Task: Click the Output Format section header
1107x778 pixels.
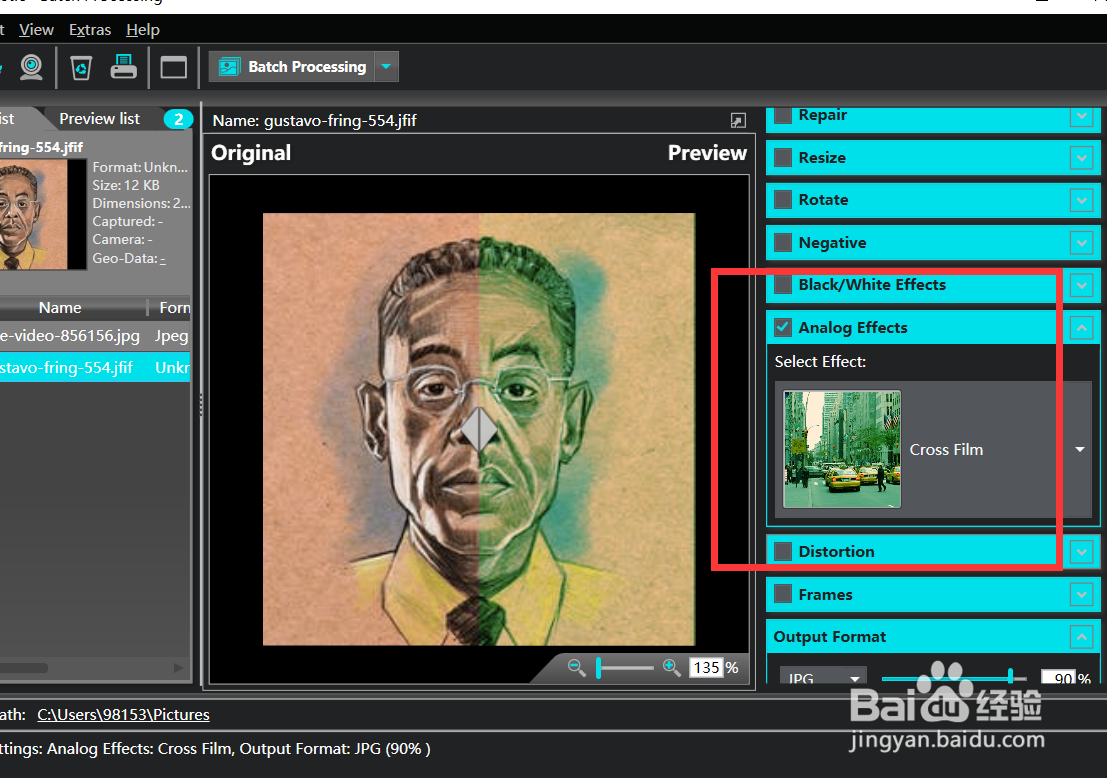Action: click(x=933, y=637)
